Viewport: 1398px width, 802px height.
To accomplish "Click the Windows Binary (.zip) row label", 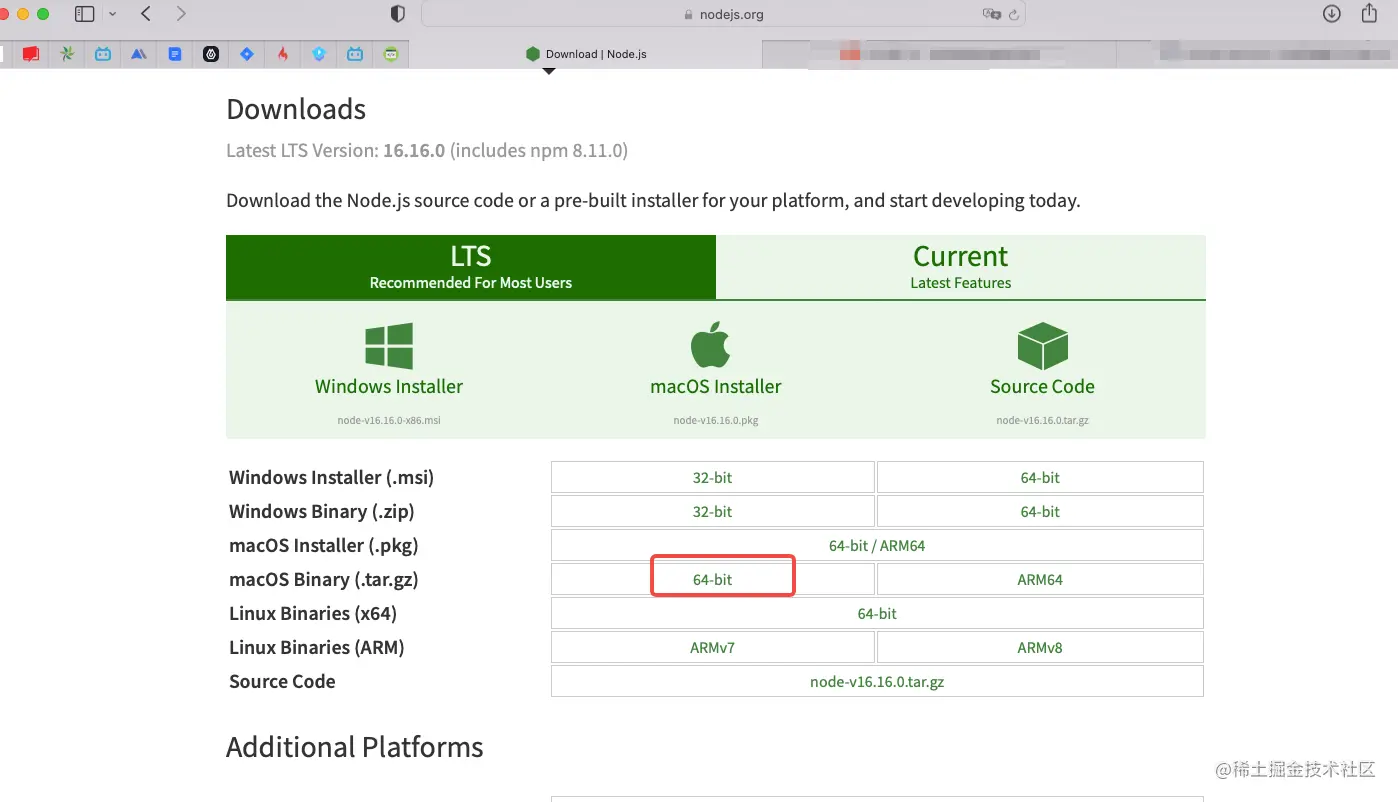I will [321, 511].
